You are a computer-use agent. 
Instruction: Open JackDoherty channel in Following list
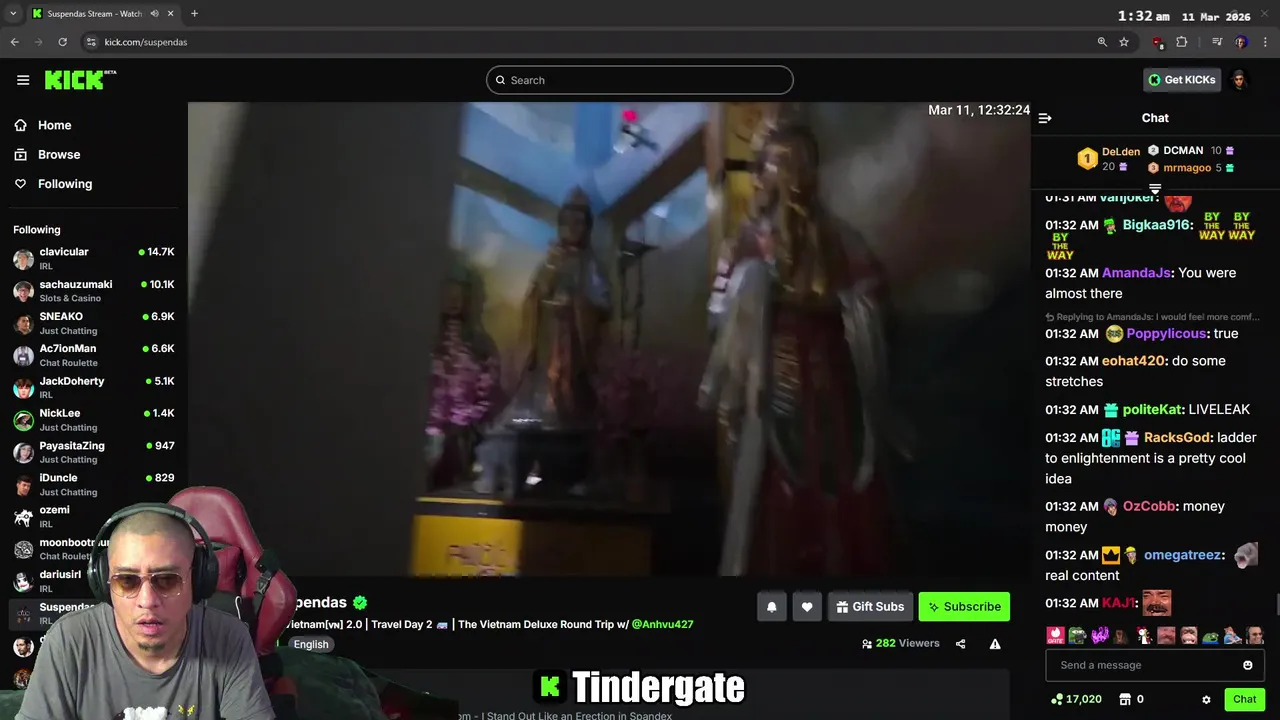[x=94, y=387]
